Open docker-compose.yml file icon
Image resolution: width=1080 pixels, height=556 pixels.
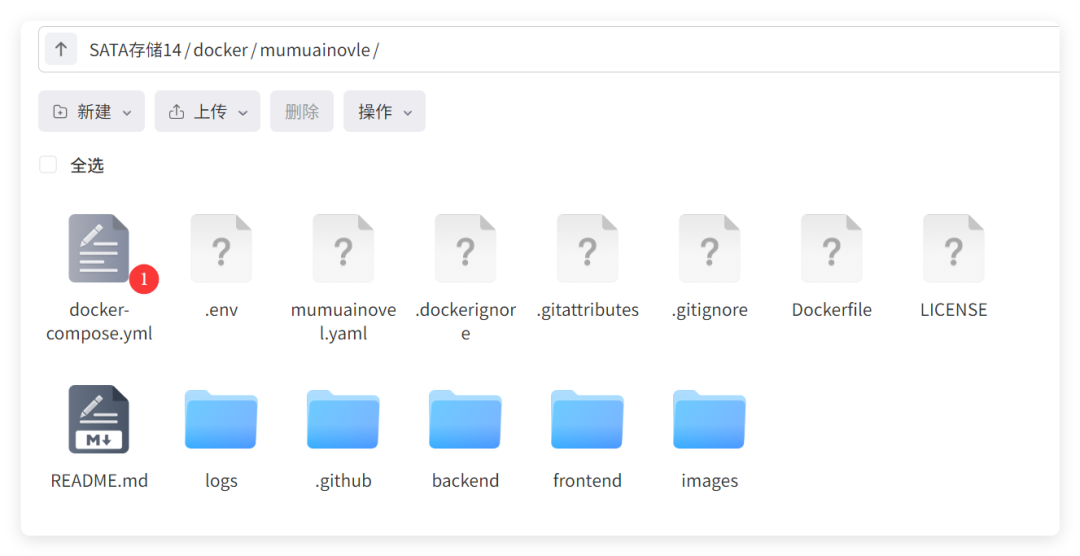pos(98,248)
